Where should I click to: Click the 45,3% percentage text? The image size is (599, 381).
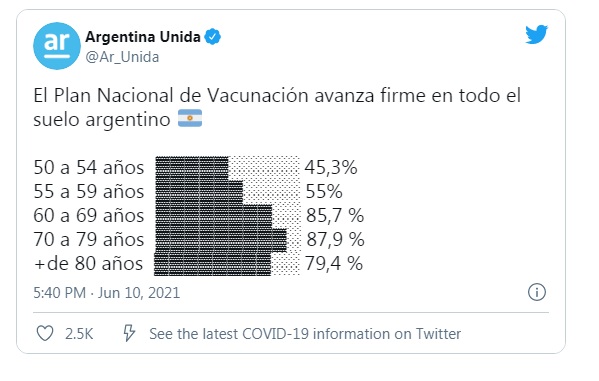331,167
